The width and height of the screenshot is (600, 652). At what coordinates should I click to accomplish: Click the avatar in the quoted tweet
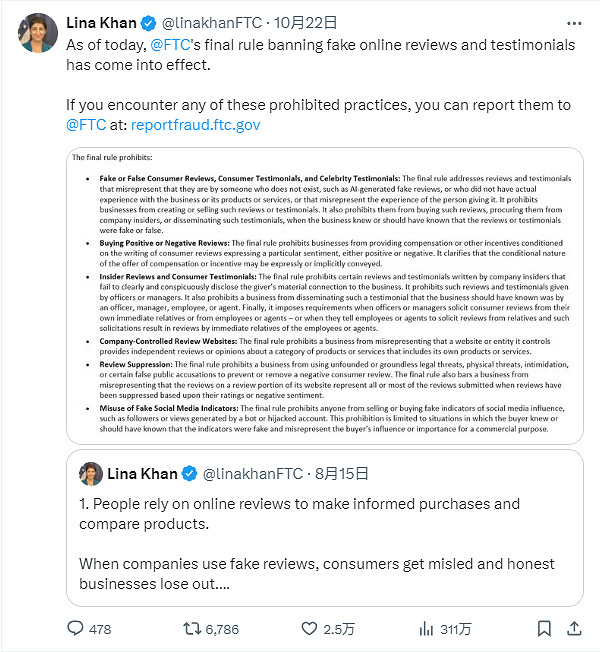tap(91, 472)
